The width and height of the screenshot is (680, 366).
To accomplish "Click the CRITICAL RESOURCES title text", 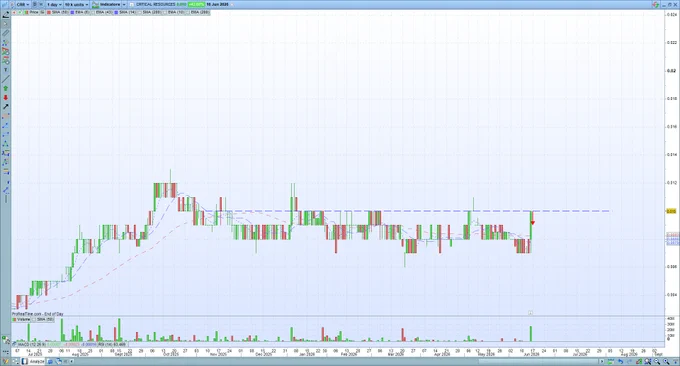I will point(156,4).
